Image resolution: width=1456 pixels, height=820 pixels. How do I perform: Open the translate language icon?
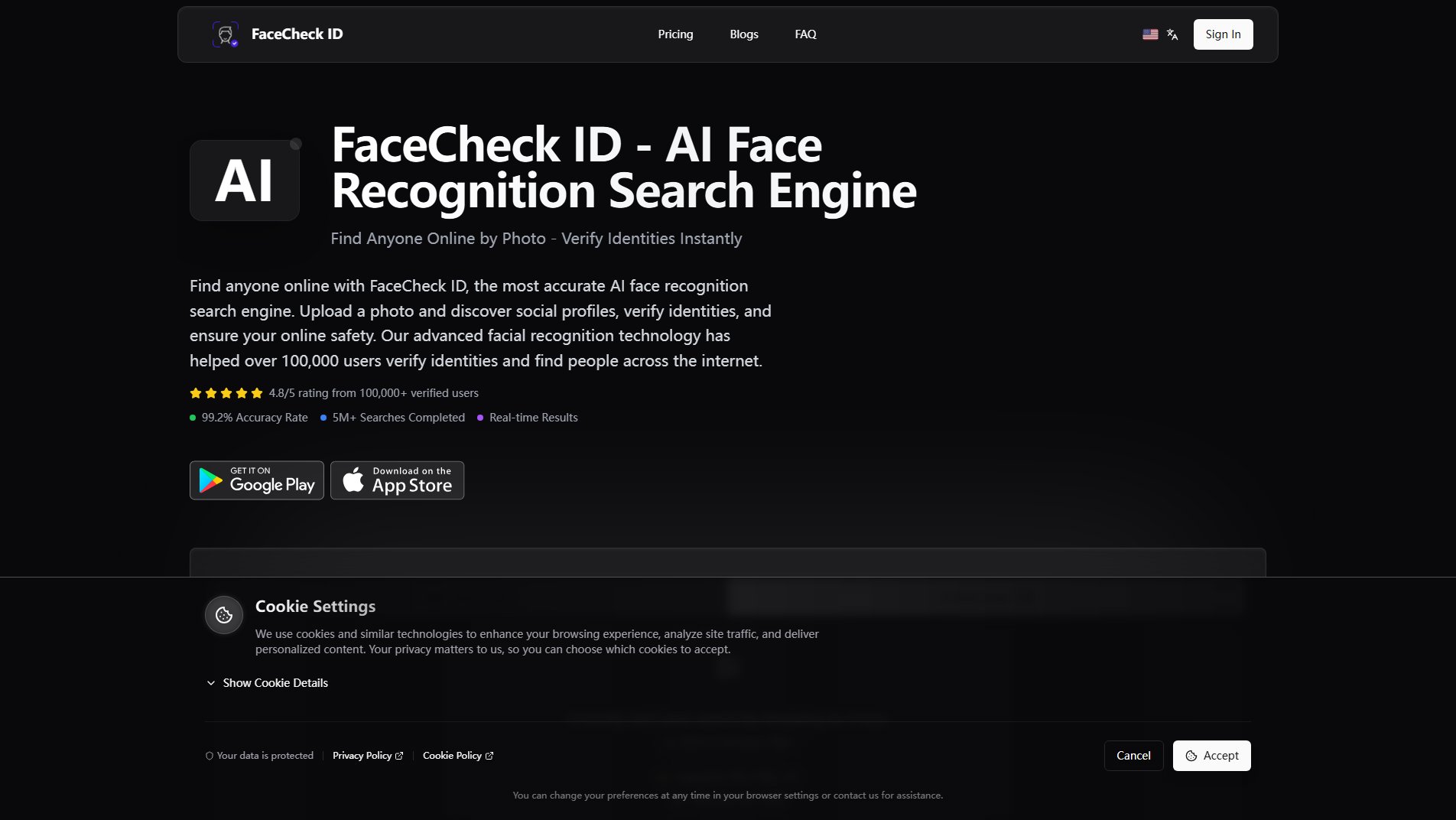point(1172,34)
